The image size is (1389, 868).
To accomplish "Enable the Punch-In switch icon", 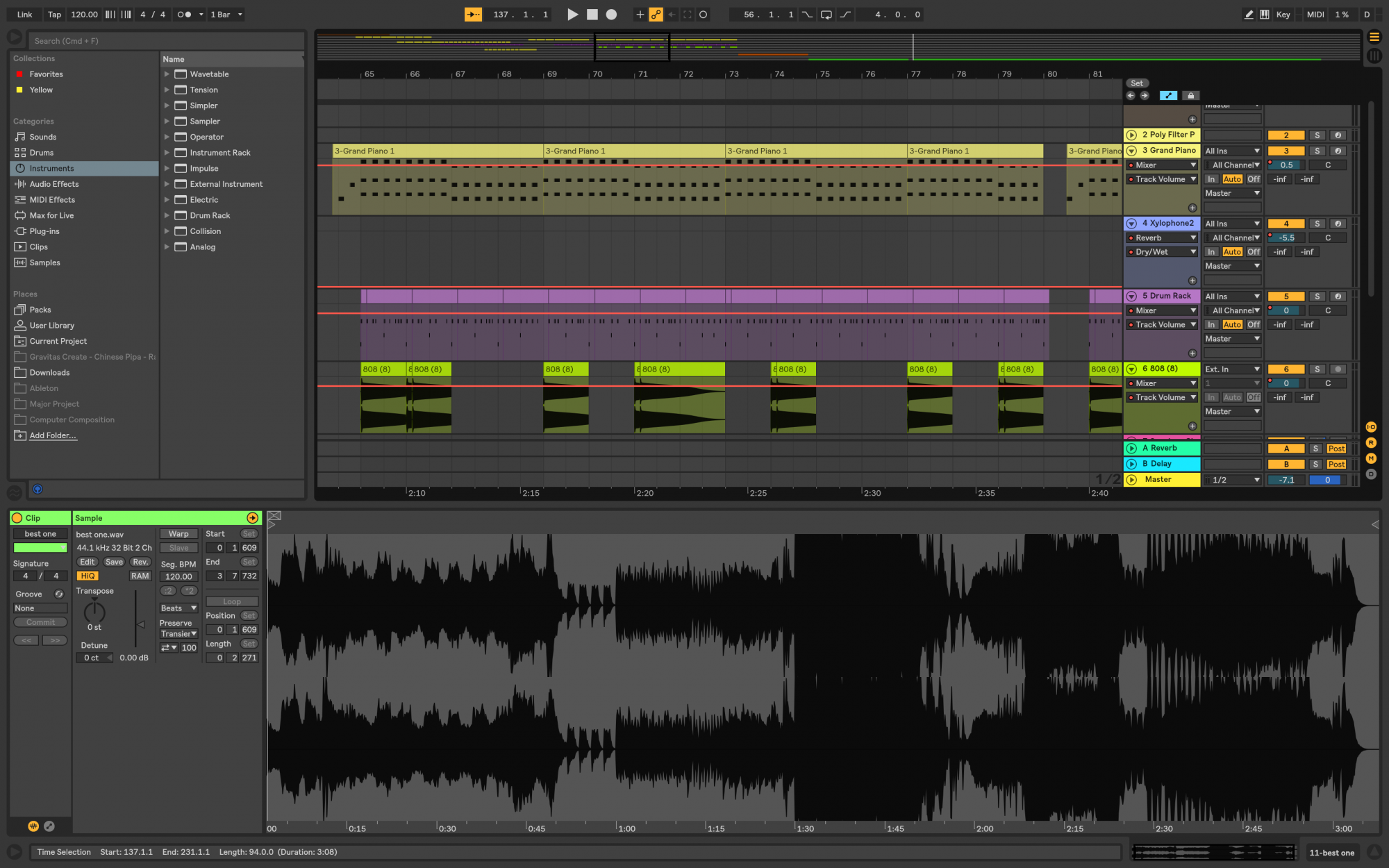I will tap(807, 14).
